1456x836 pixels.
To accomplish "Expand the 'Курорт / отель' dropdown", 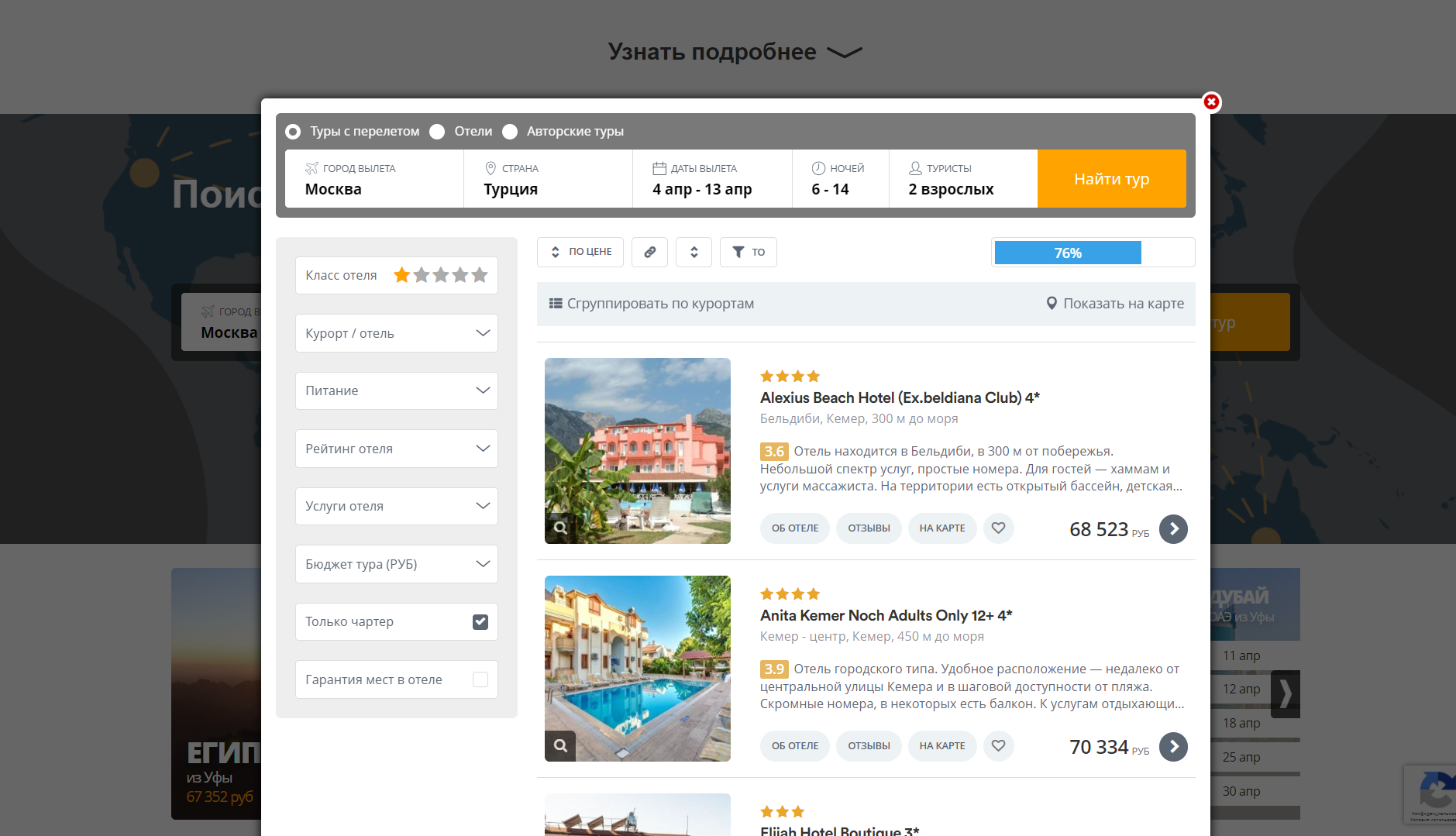I will coord(397,333).
